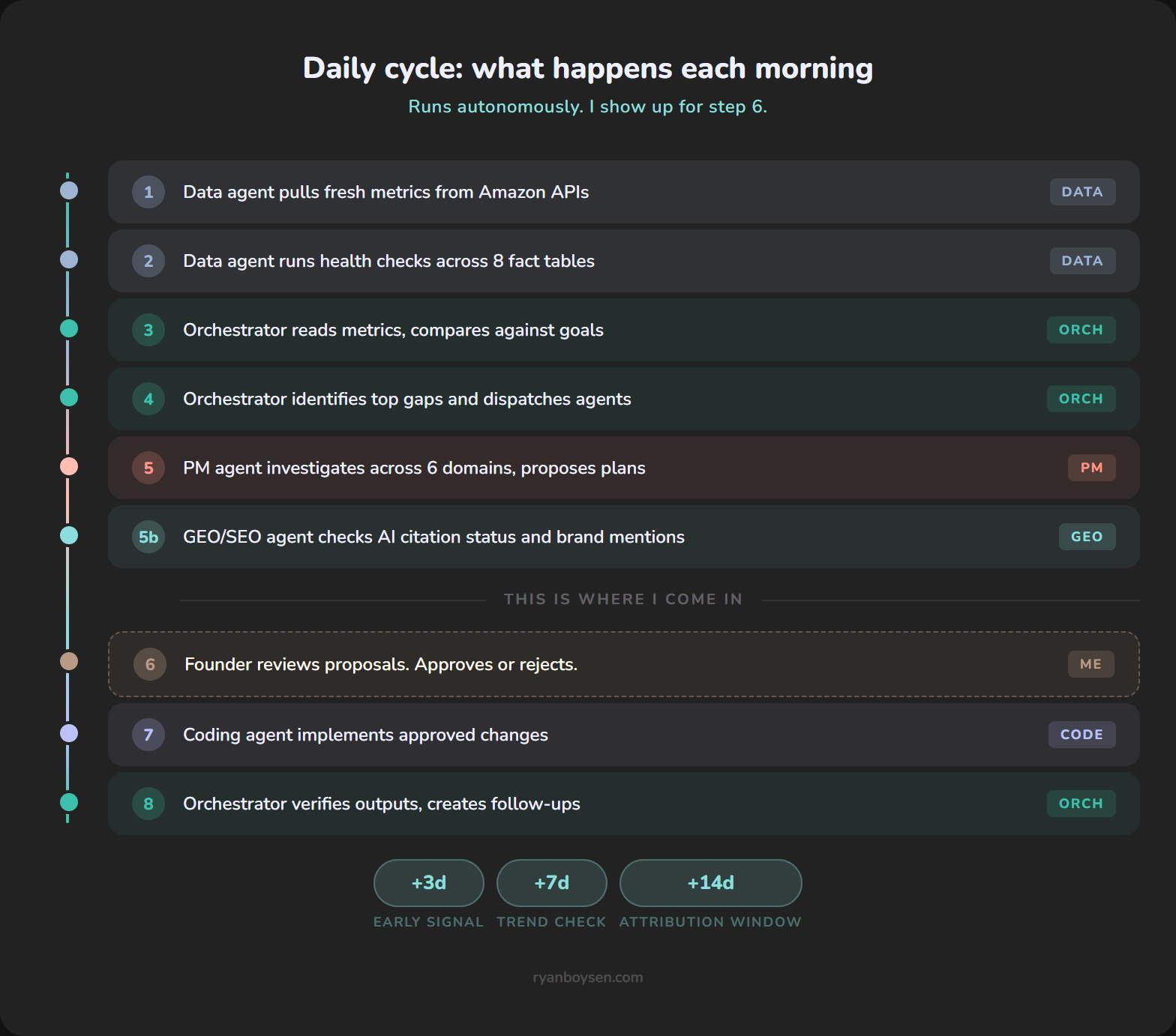Click 'Coding agent implements approved changes'
This screenshot has height=1036, width=1176.
(x=365, y=735)
